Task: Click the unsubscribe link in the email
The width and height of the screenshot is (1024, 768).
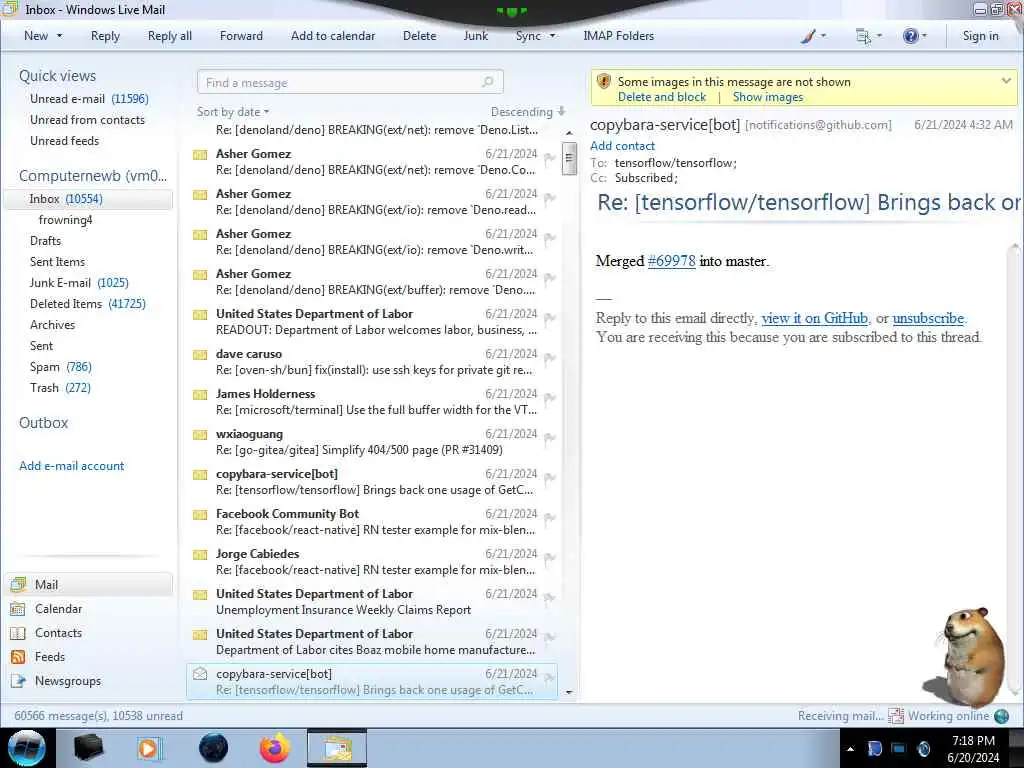Action: (x=928, y=318)
